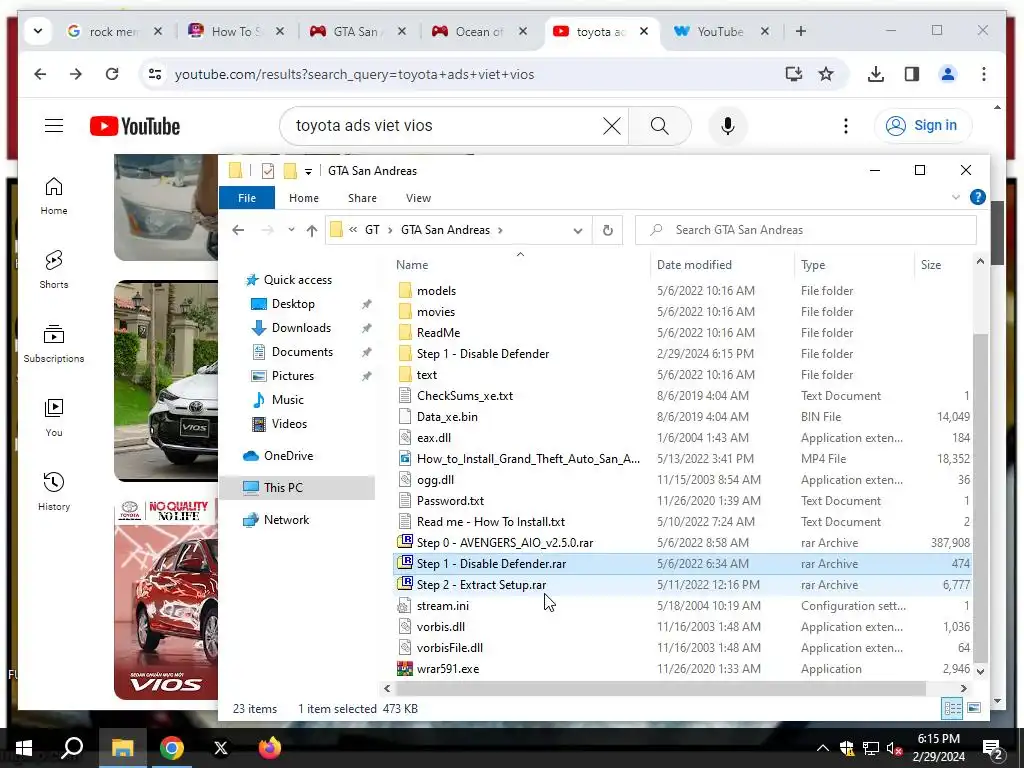Expand the chevron after GTA San Andreas breadcrumb
The height and width of the screenshot is (768, 1024).
pyautogui.click(x=500, y=230)
